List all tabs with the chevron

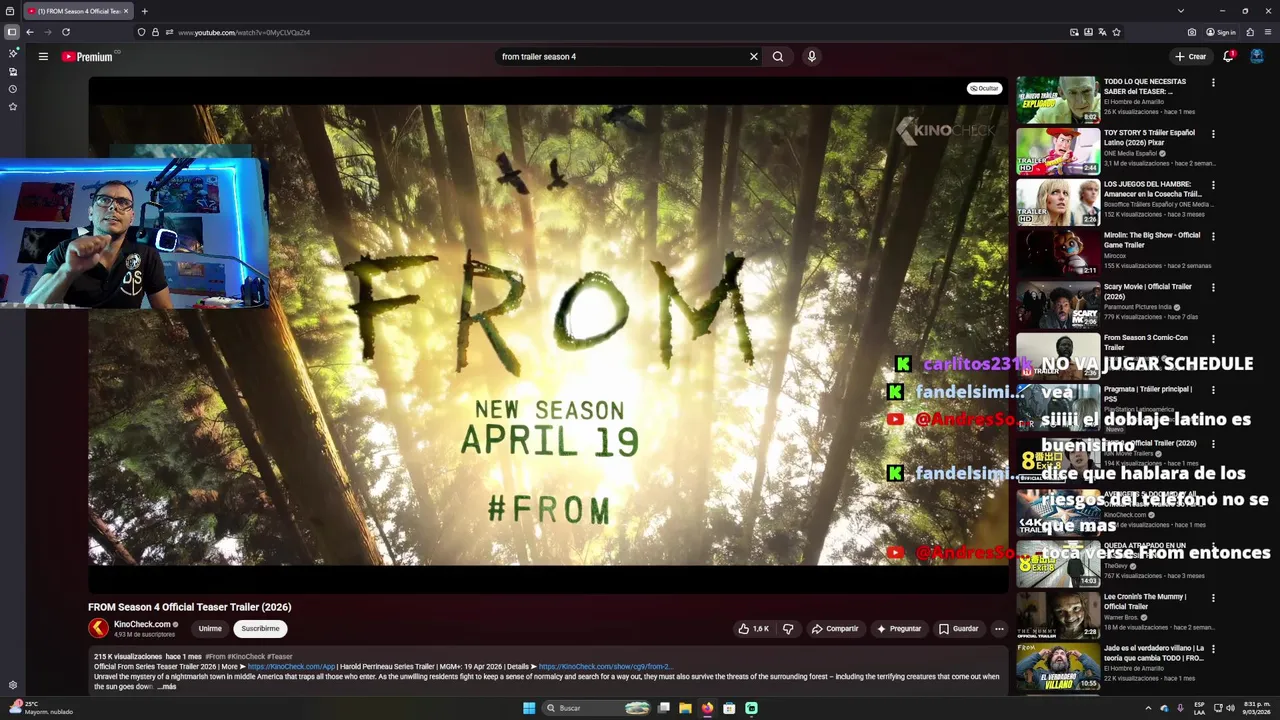click(x=1181, y=11)
